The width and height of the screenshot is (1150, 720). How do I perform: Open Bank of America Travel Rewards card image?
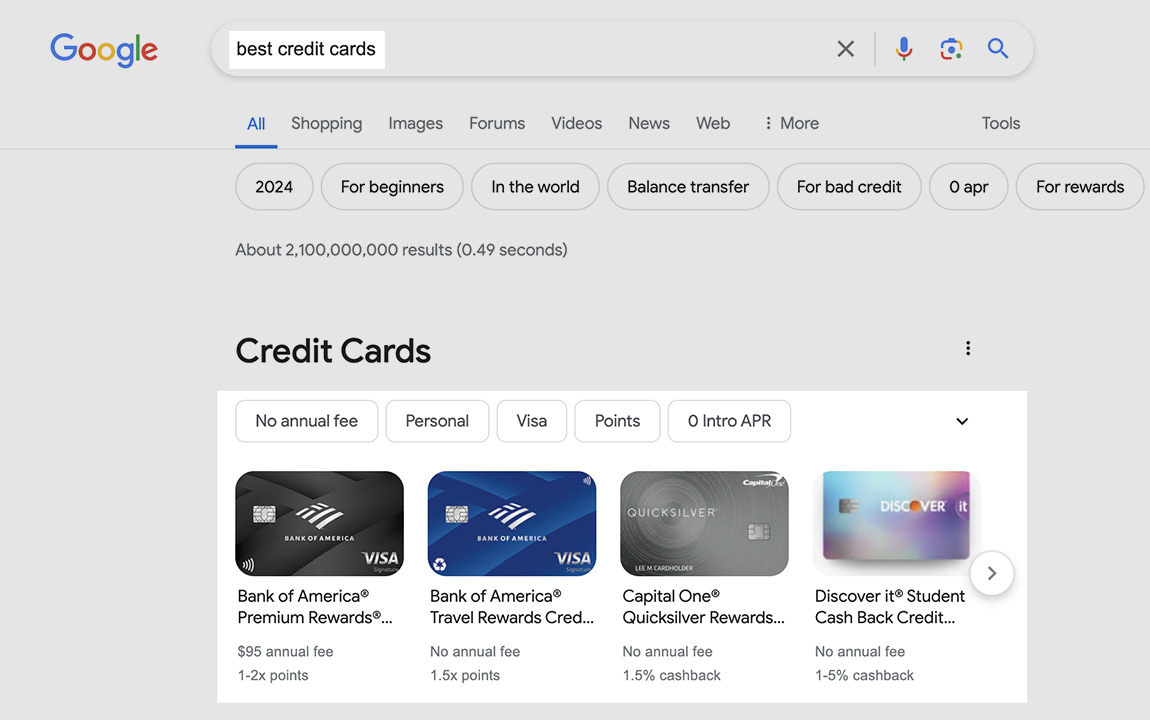(512, 524)
